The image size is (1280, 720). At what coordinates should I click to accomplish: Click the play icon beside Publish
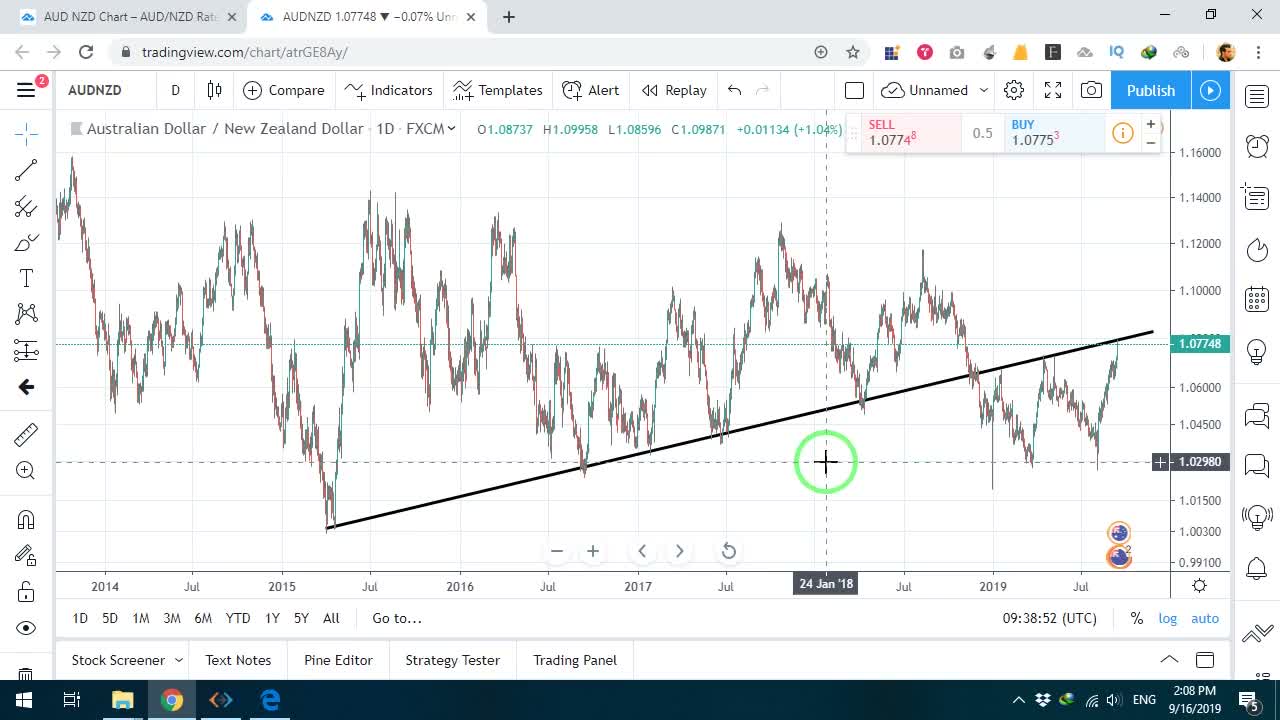[x=1211, y=90]
